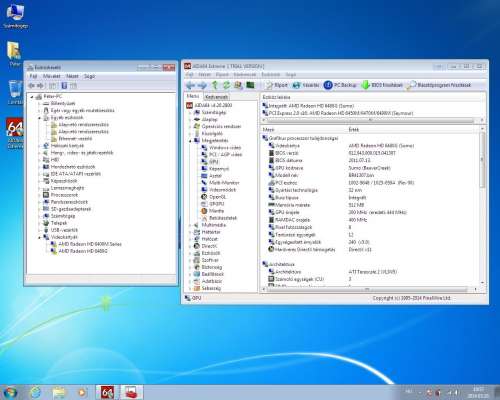The height and width of the screenshot is (400, 500).
Task: Expand Számítógép in AIDA64 tree
Action: [x=190, y=112]
